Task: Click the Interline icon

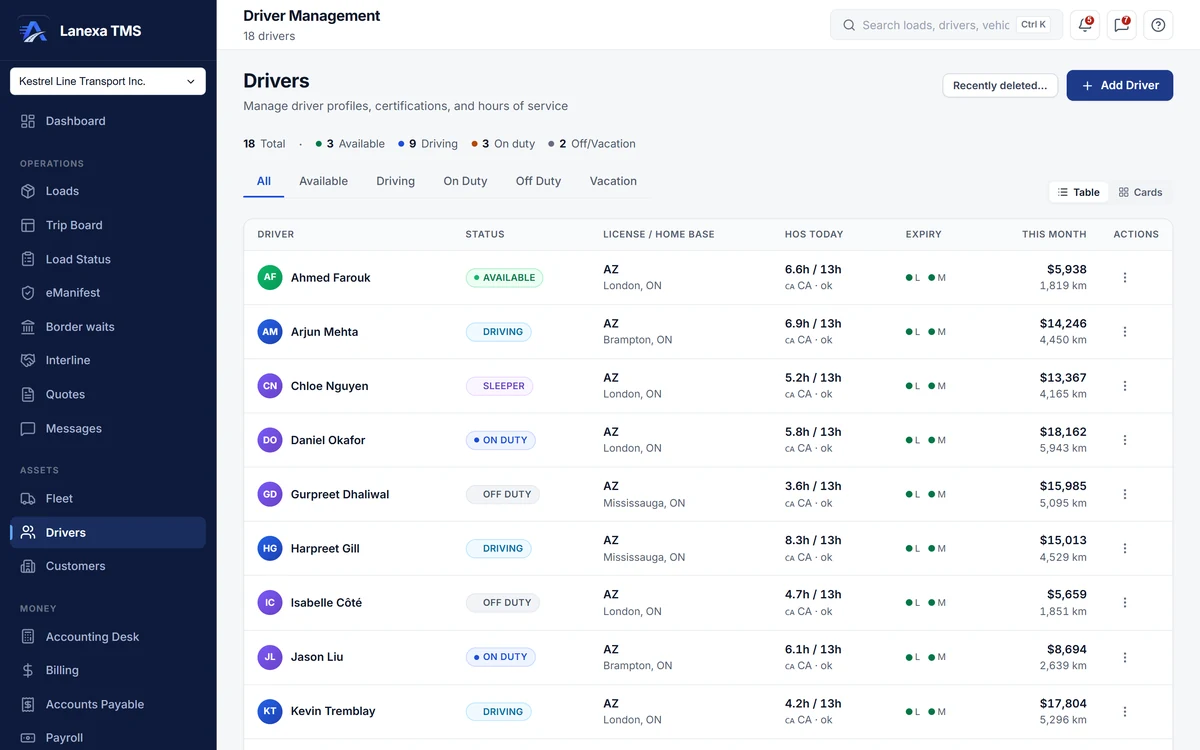Action: 28,360
